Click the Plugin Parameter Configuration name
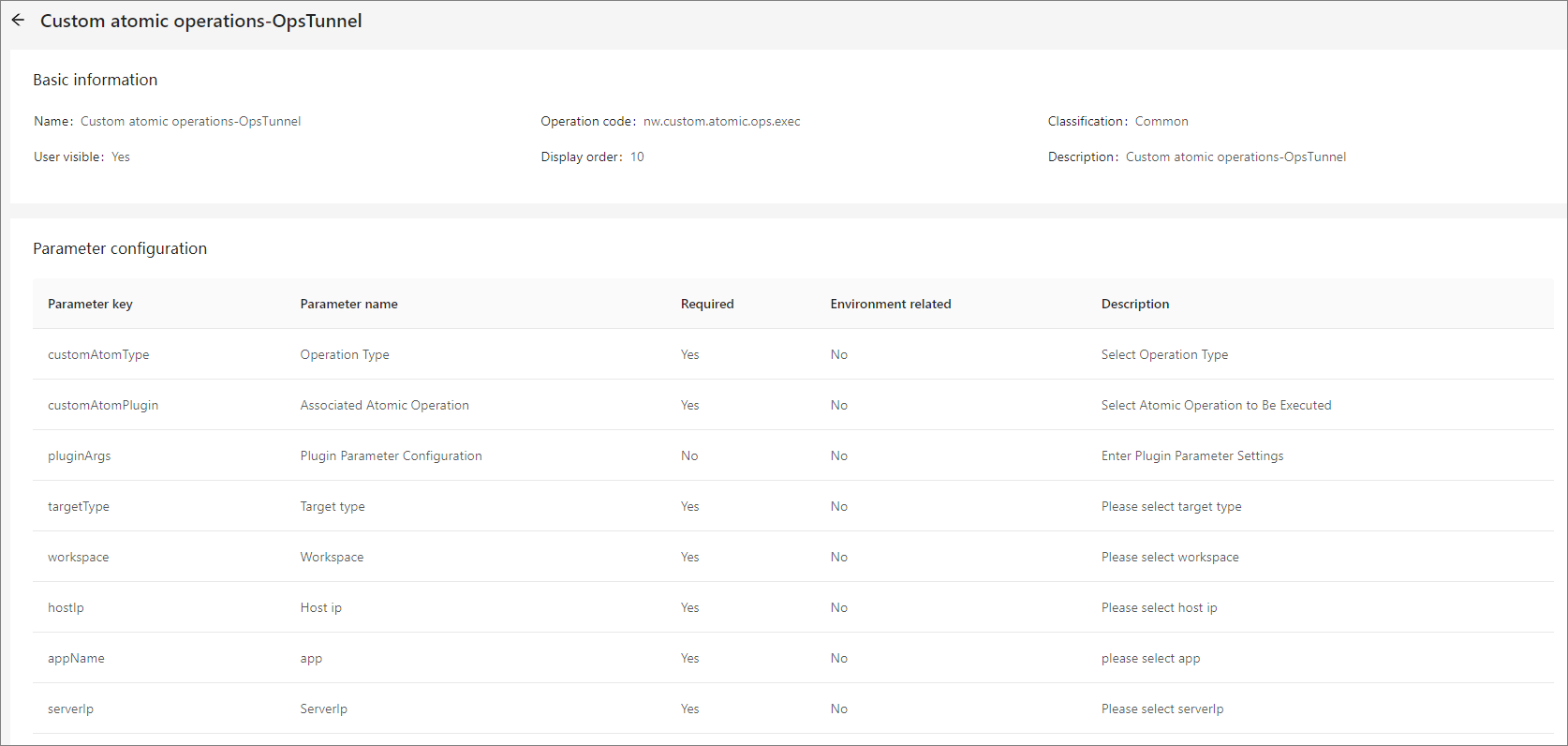The height and width of the screenshot is (746, 1568). (x=391, y=455)
